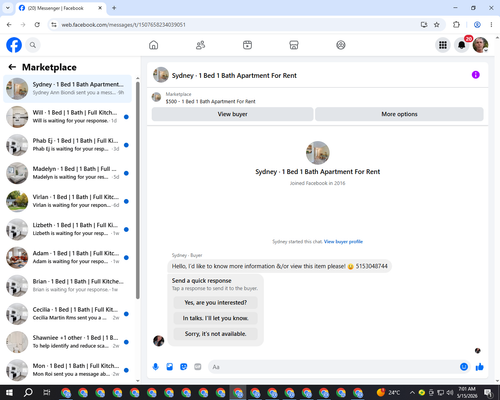Image resolution: width=500 pixels, height=400 pixels.
Task: Open tab search dropdown arrow
Action: point(8,8)
